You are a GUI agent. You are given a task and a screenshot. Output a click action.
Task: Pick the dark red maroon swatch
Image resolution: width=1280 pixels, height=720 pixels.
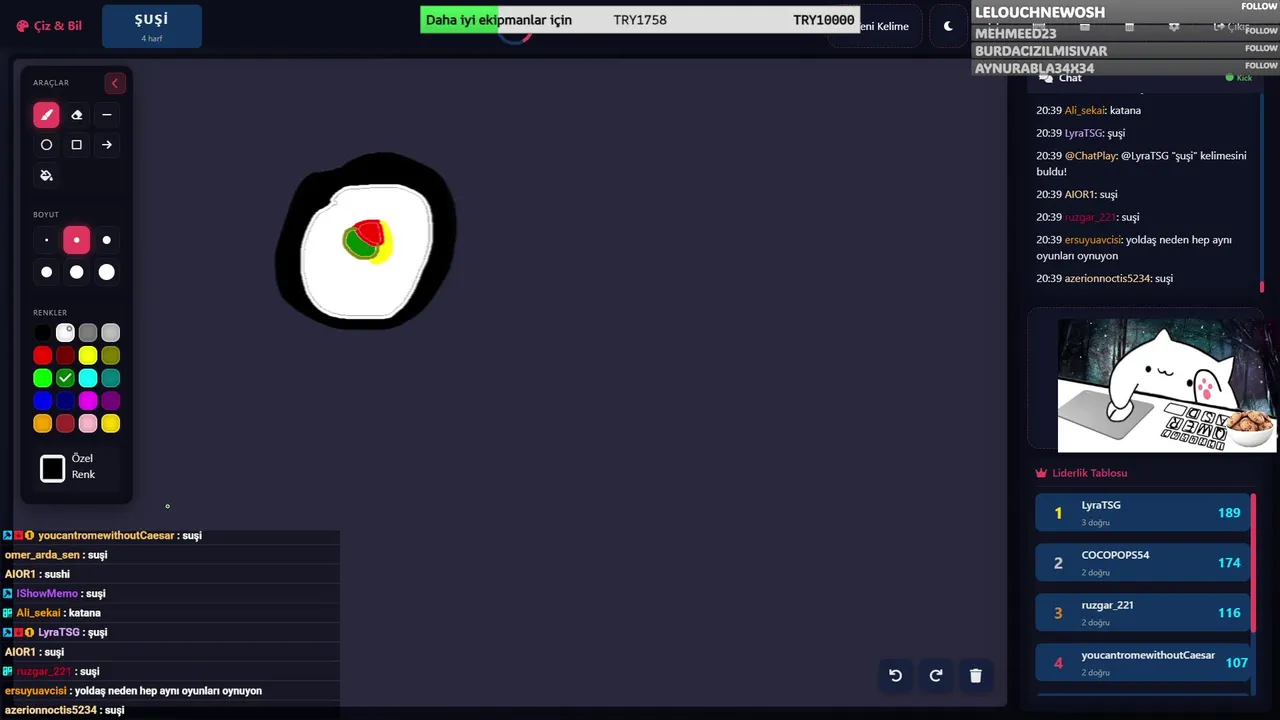(65, 356)
